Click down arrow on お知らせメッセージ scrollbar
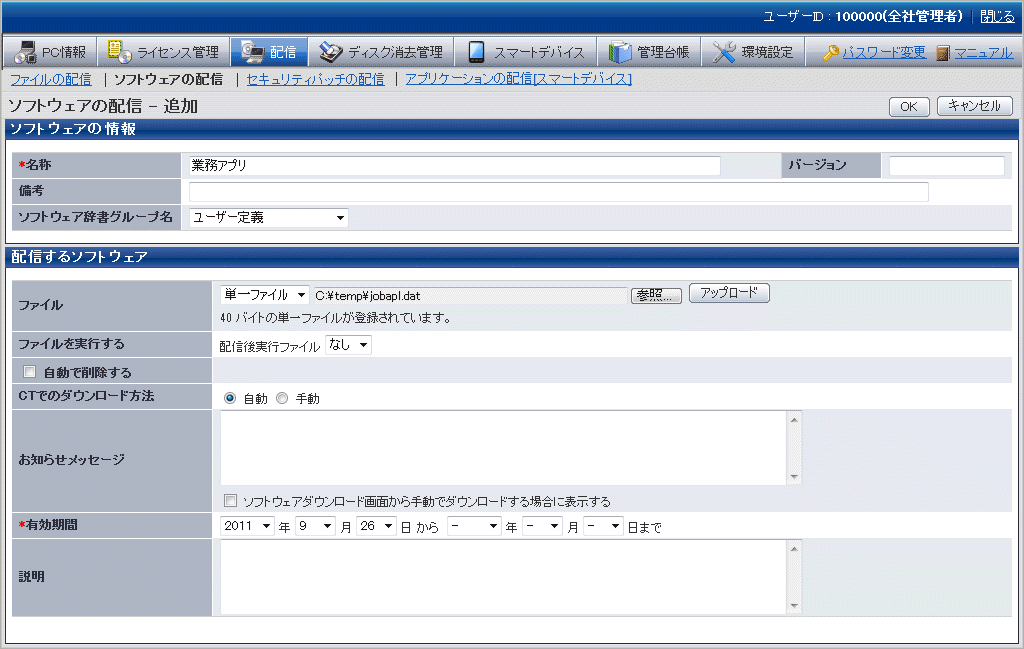The image size is (1024, 649). point(794,477)
